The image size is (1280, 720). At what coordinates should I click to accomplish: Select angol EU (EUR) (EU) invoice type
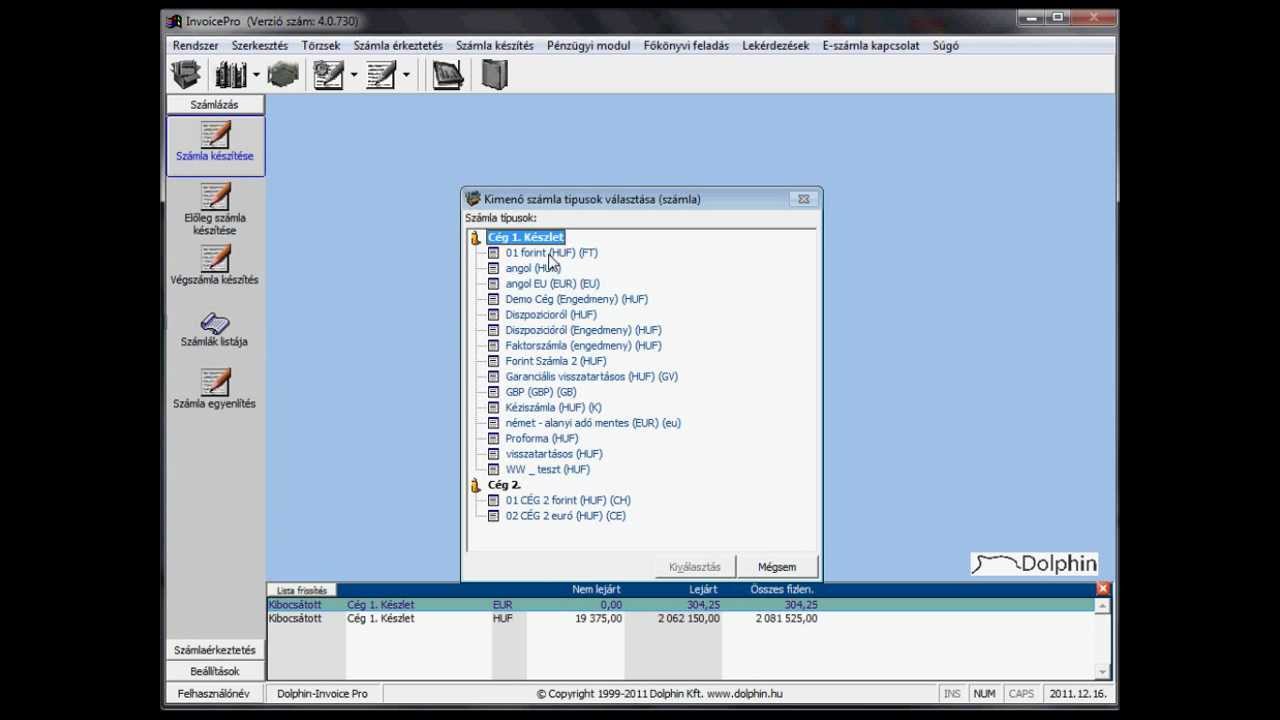point(553,284)
